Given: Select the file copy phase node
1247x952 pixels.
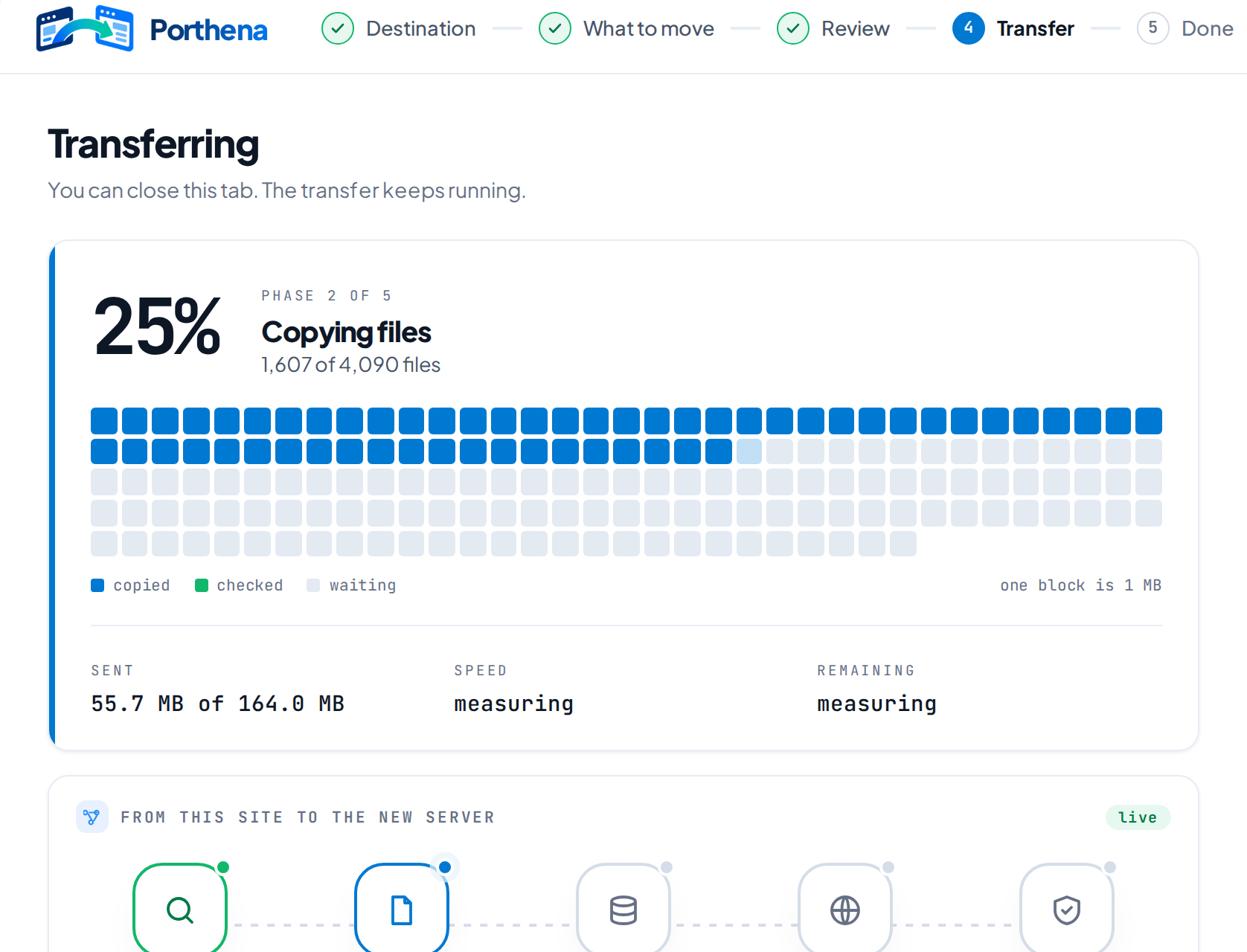Looking at the screenshot, I should pos(402,909).
